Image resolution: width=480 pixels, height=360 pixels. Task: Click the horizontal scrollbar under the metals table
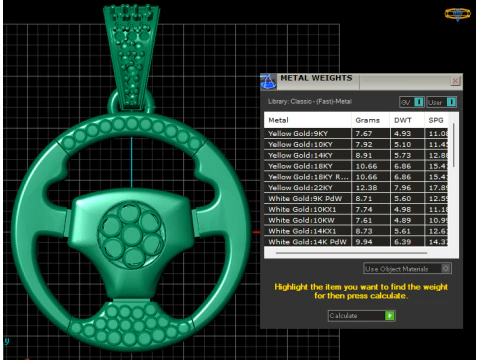pos(351,253)
